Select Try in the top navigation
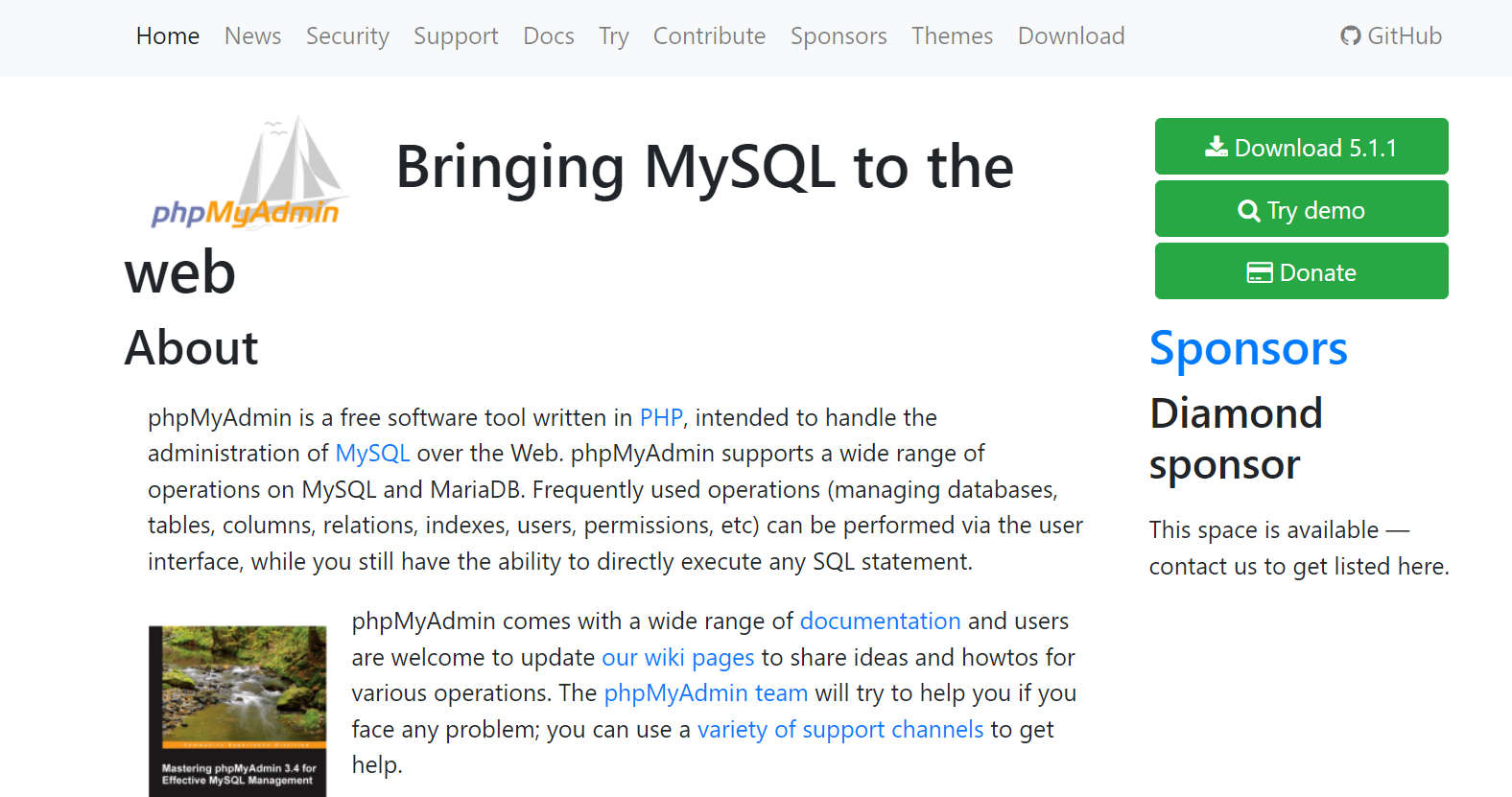The height and width of the screenshot is (797, 1512). 614,36
